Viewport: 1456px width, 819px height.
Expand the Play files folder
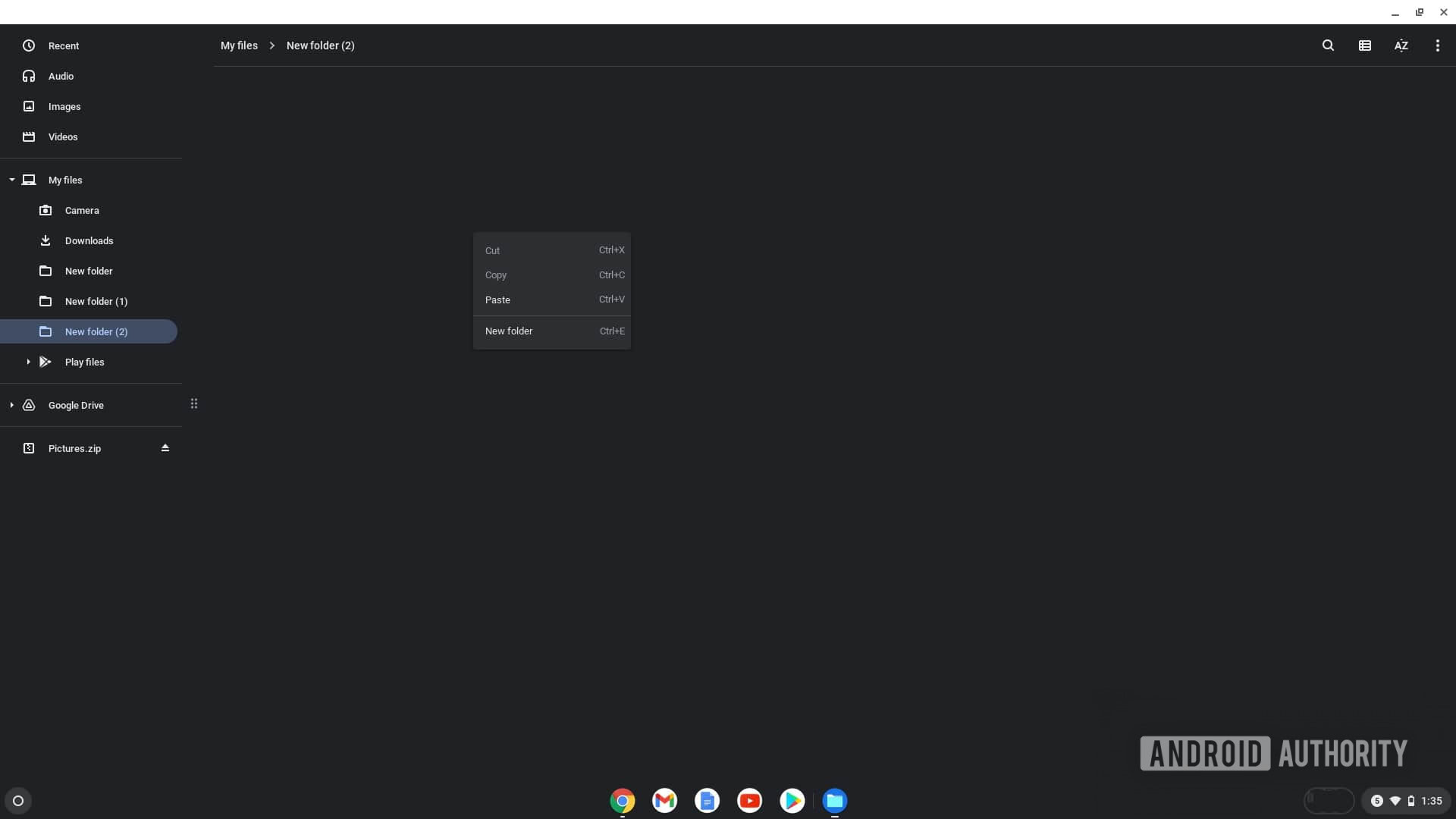(28, 362)
